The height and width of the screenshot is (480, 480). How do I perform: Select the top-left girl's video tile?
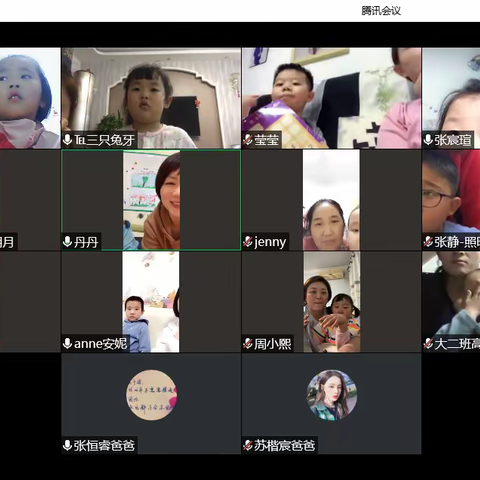[x=30, y=98]
